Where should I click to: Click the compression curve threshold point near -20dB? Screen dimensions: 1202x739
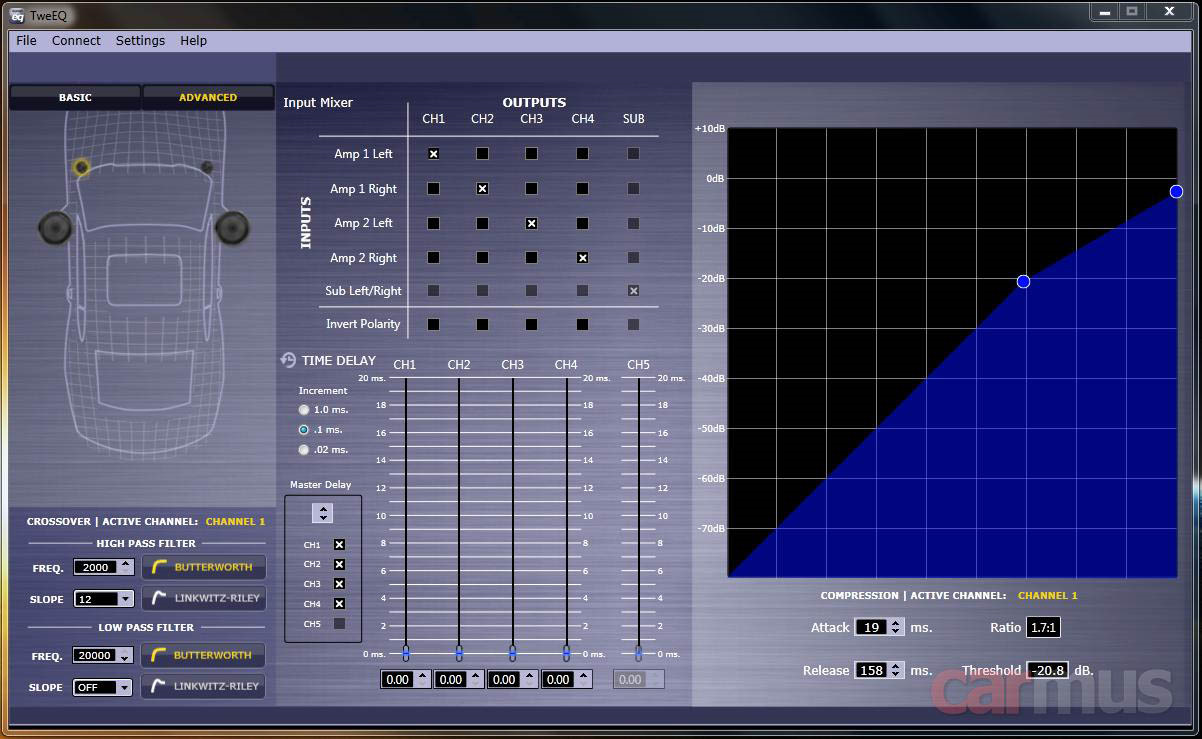(x=1023, y=282)
